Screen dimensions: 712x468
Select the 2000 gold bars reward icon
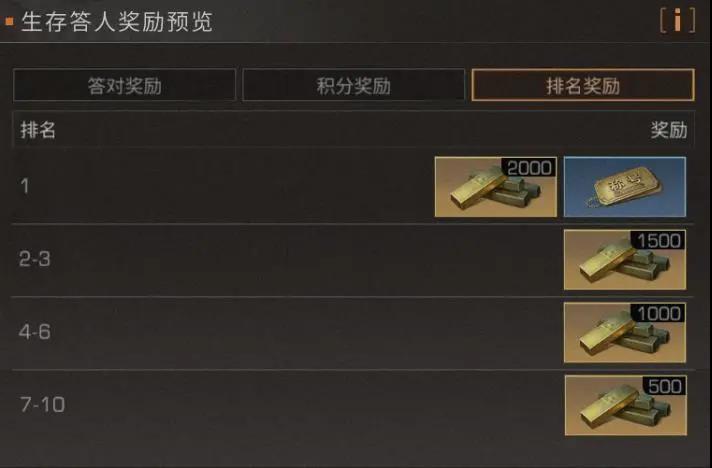[495, 187]
